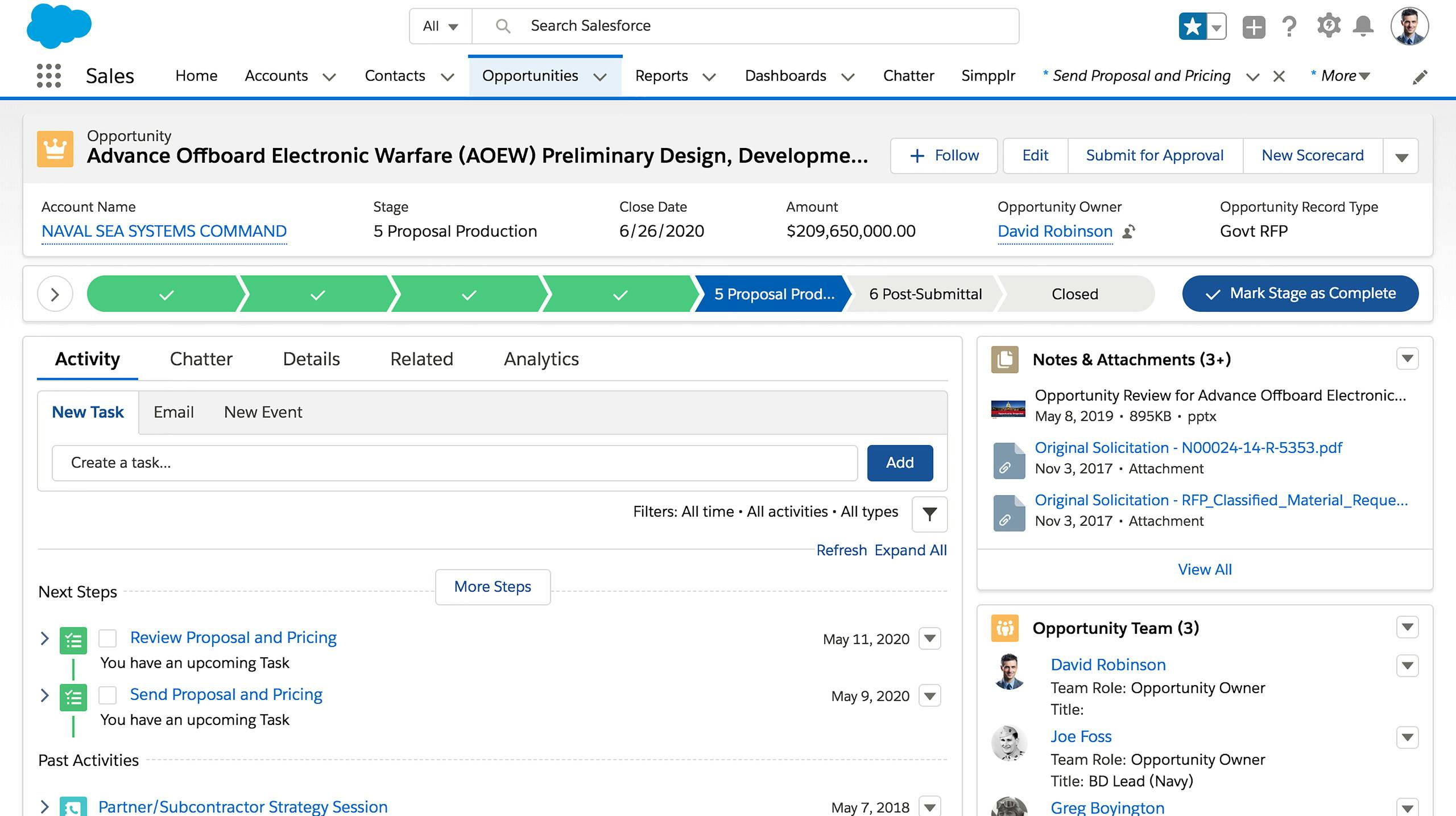This screenshot has width=1456, height=816.
Task: Open the global actions plus icon
Action: pyautogui.click(x=1254, y=26)
